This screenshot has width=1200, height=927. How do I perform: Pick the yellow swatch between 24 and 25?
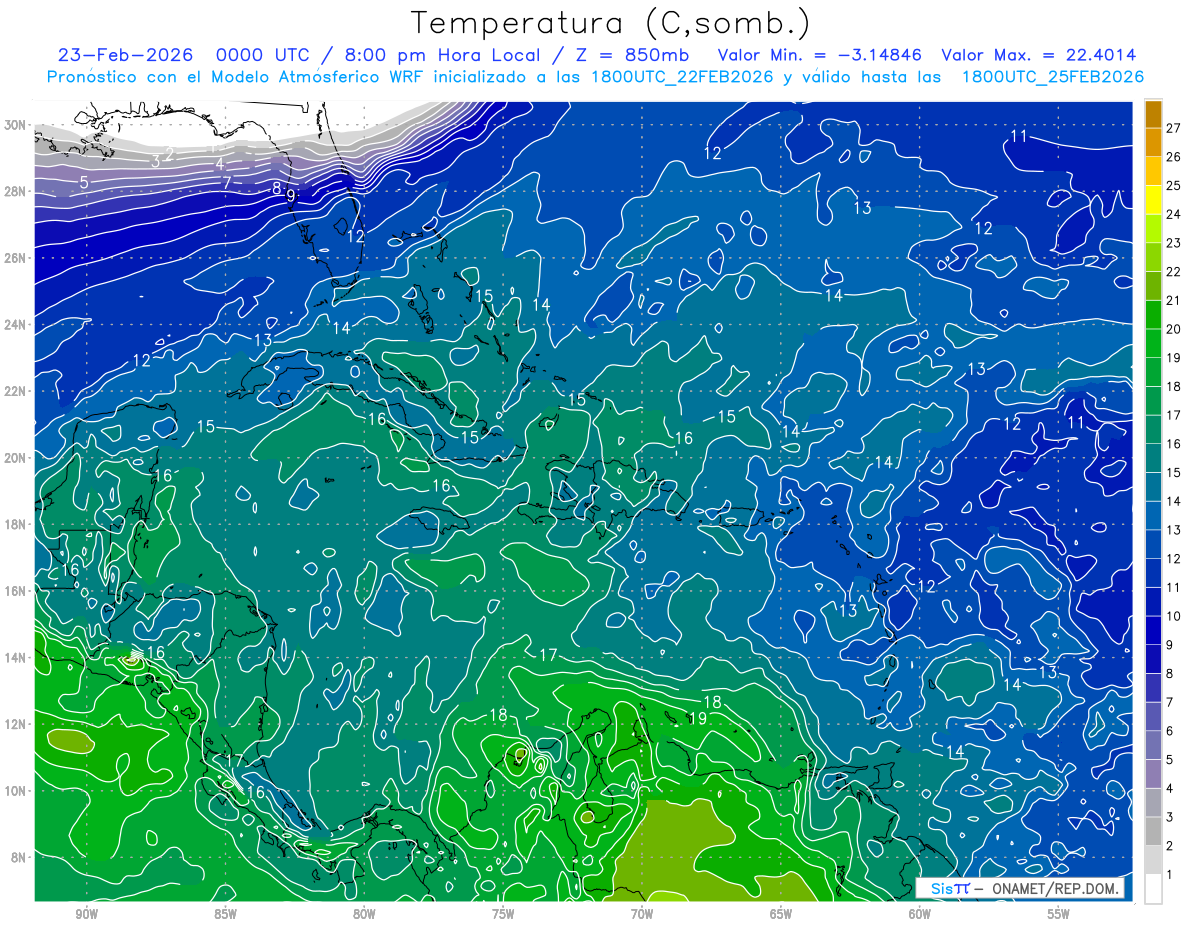(x=1153, y=200)
